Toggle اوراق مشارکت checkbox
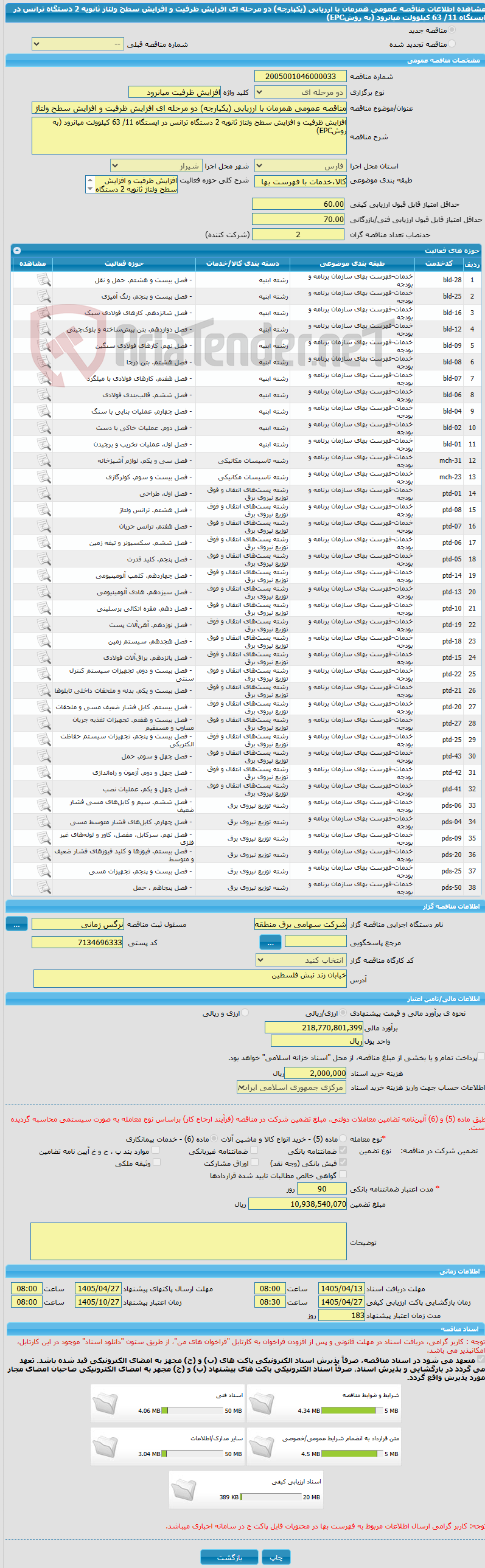 255,1162
